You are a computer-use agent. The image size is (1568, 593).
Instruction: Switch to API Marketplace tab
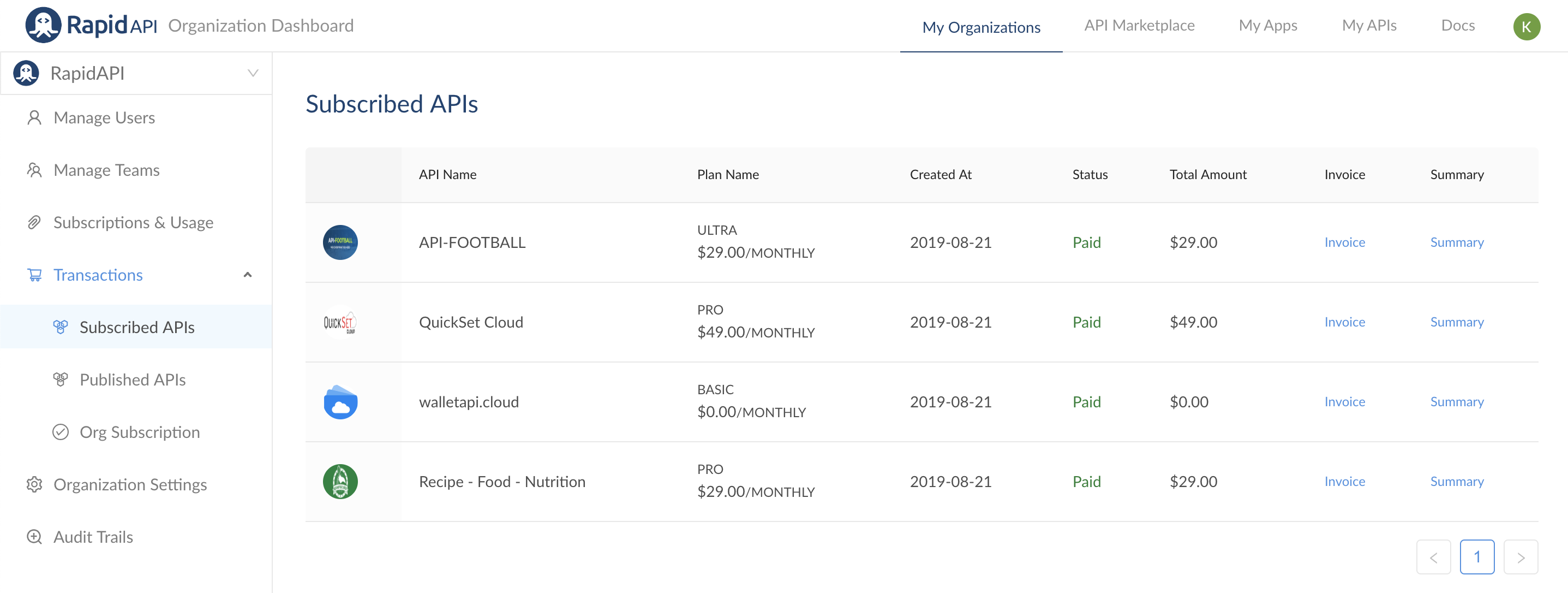1139,26
